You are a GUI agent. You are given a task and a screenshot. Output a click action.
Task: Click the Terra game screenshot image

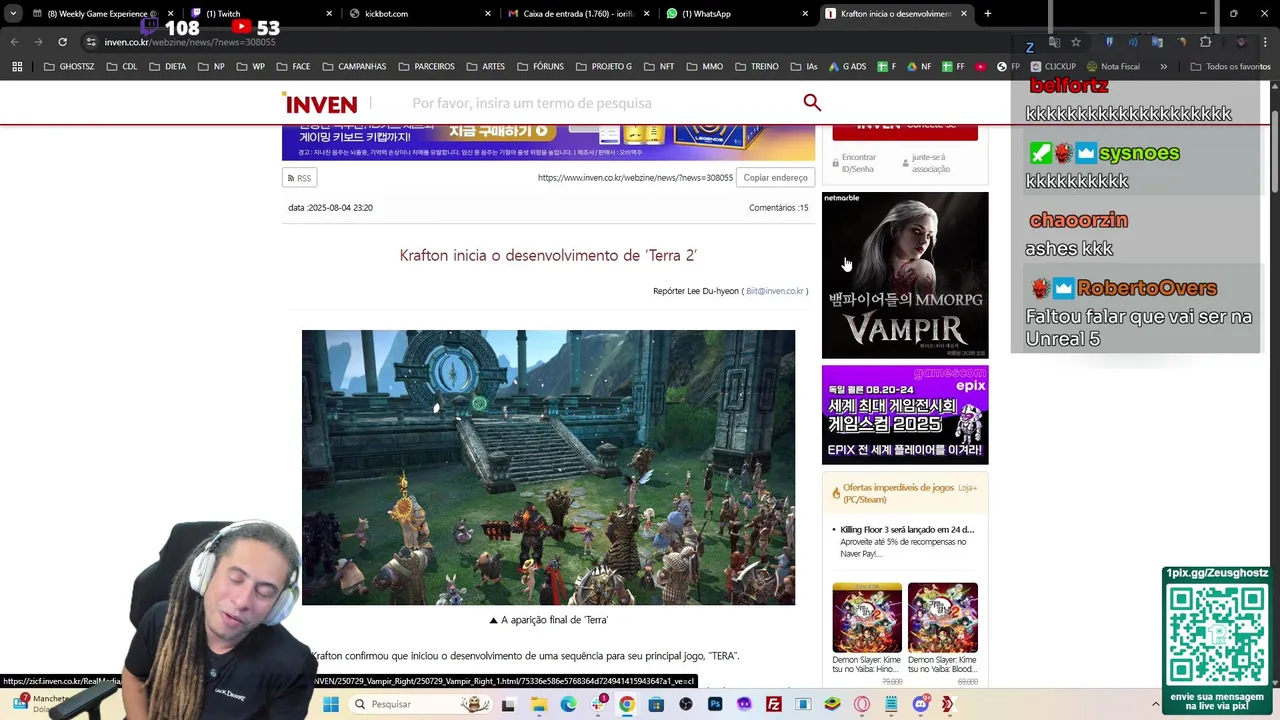[548, 467]
